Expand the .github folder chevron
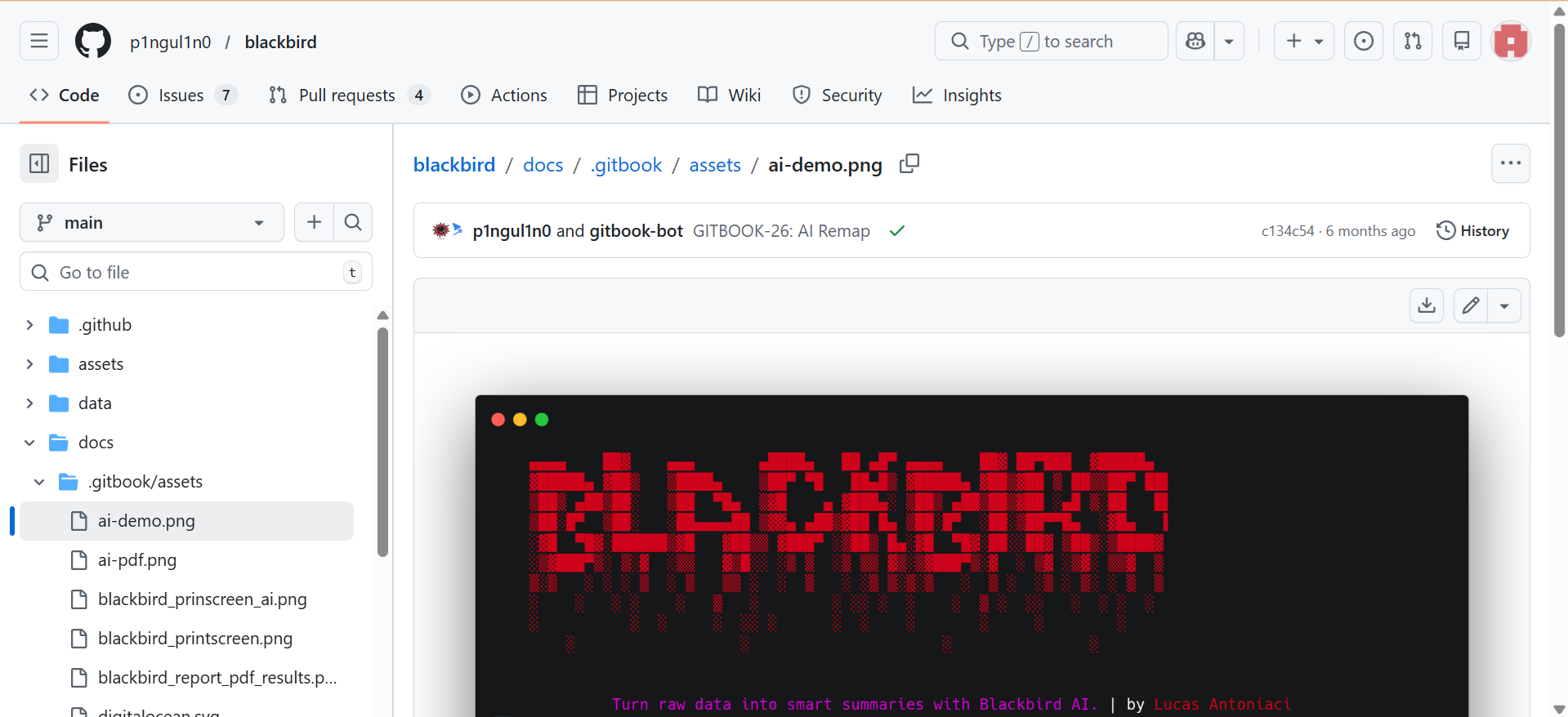This screenshot has height=717, width=1568. pyautogui.click(x=29, y=325)
